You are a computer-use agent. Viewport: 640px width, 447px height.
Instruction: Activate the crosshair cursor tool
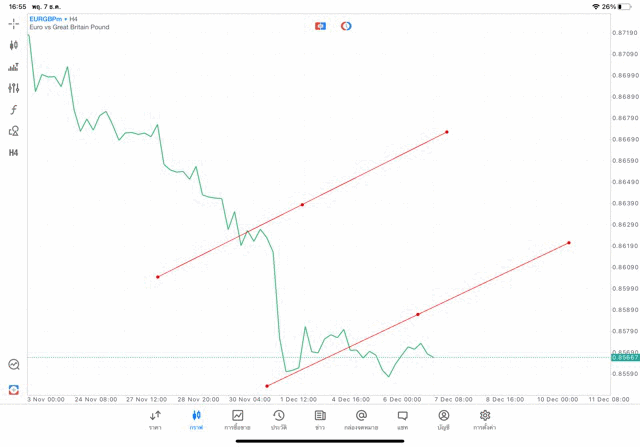14,23
